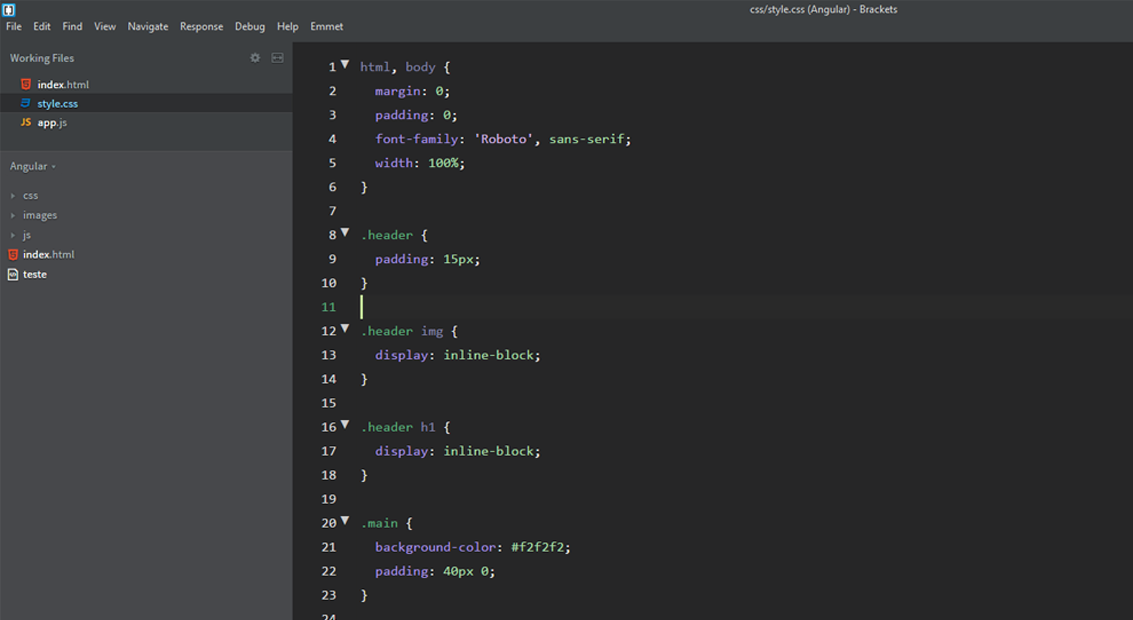Click the split editor view icon
The width and height of the screenshot is (1133, 620).
277,58
